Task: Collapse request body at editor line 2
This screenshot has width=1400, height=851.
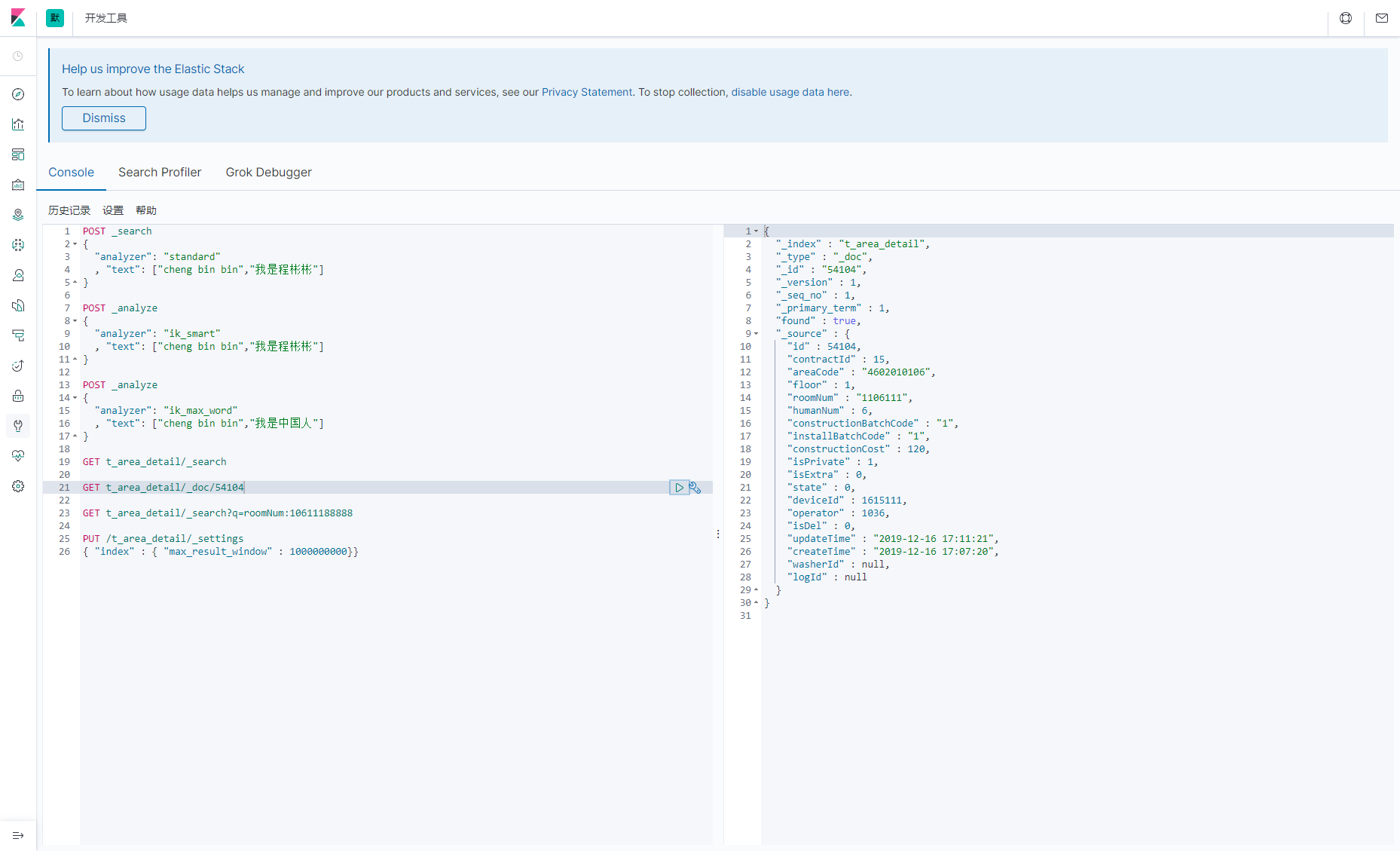Action: tap(75, 244)
